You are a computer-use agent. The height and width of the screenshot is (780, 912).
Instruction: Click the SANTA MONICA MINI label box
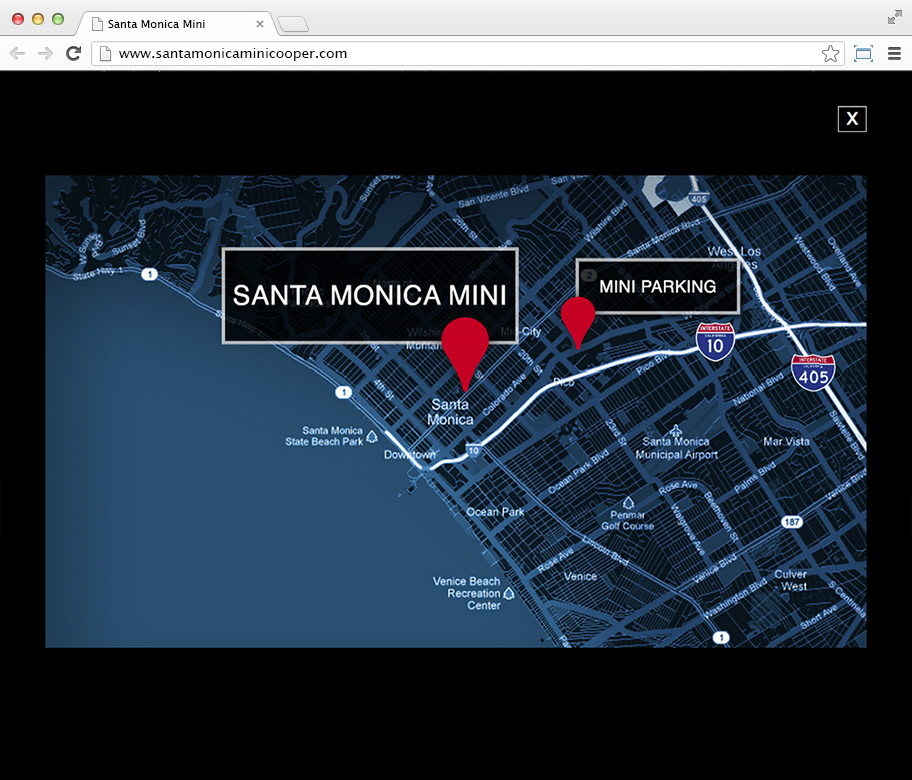point(370,295)
